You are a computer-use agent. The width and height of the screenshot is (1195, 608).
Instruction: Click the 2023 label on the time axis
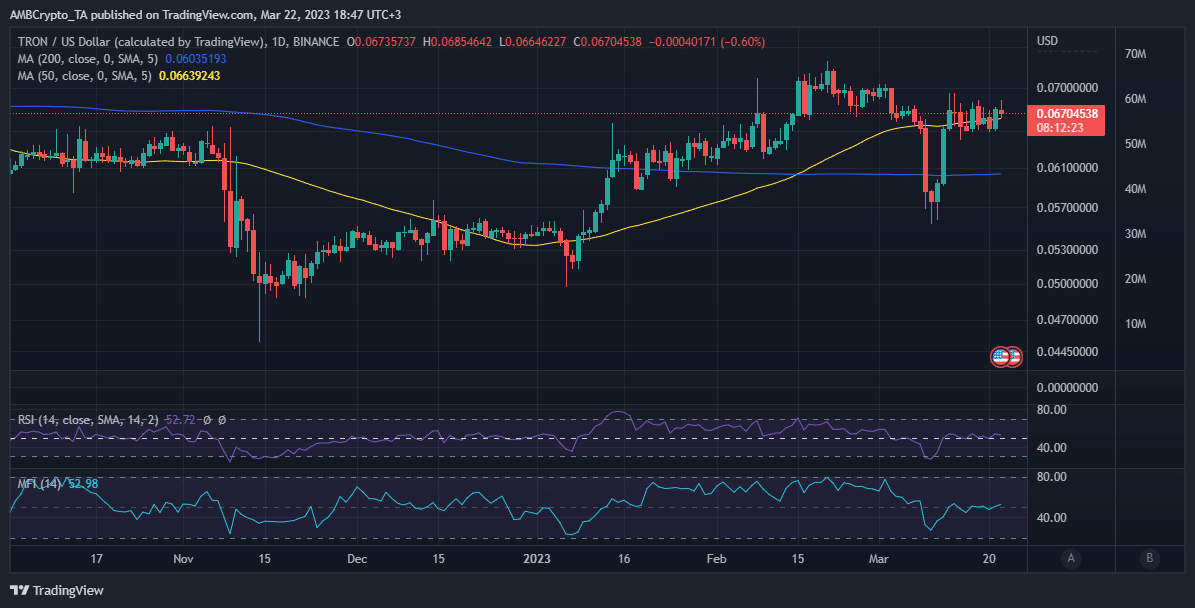(x=538, y=560)
